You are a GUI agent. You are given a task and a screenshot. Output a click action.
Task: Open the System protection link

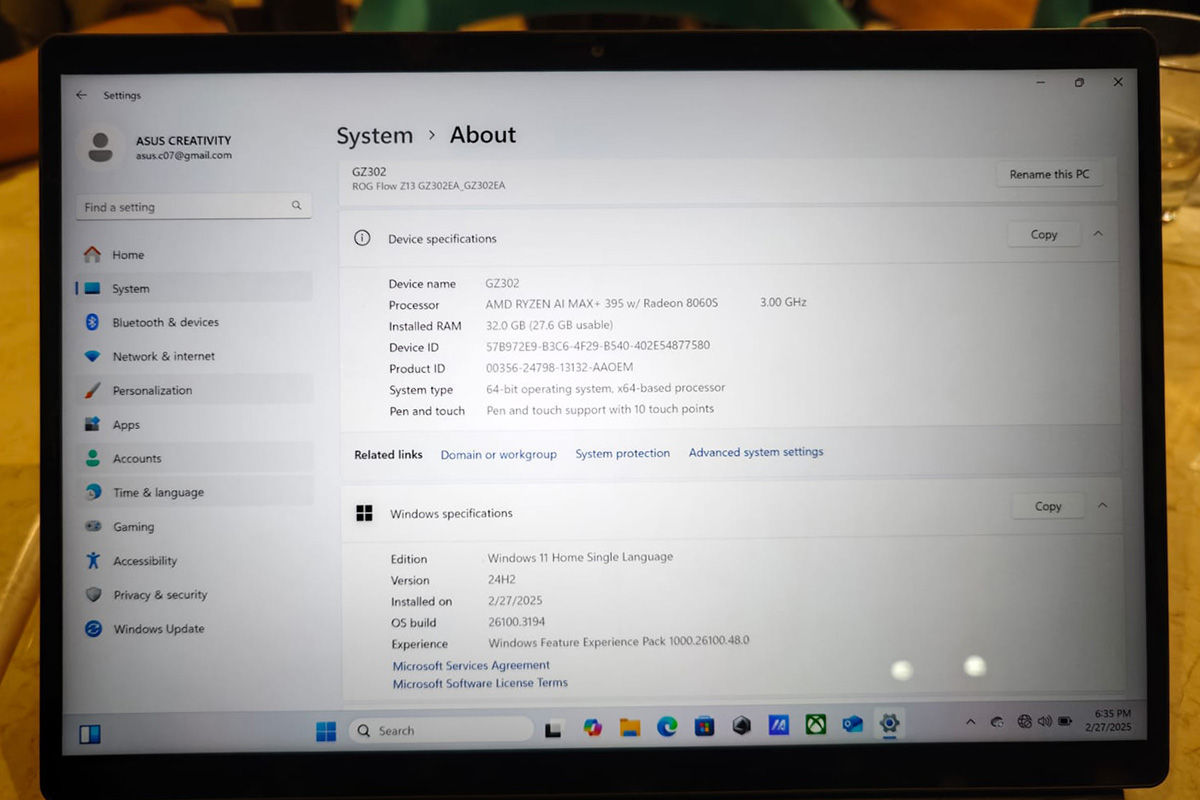[622, 453]
